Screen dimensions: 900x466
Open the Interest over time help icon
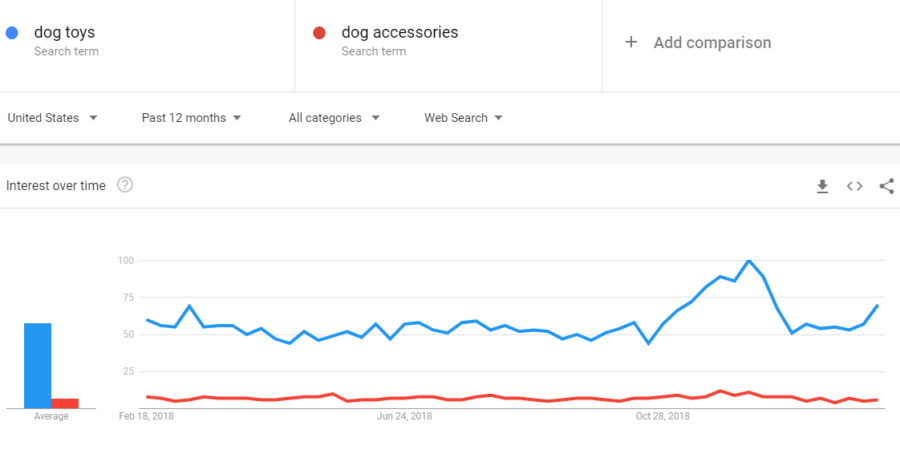coord(125,185)
